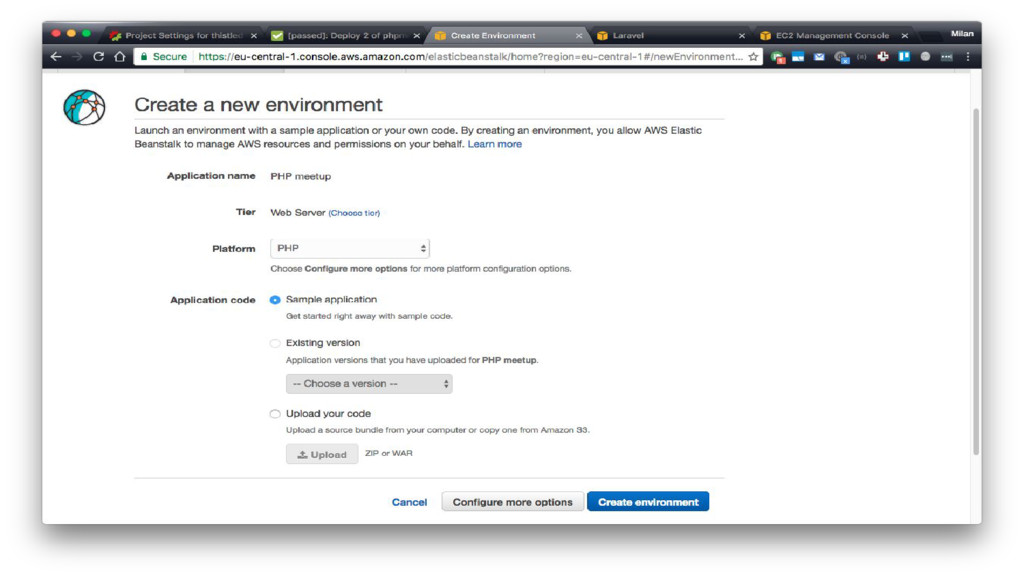The width and height of the screenshot is (1024, 576).
Task: Click the dark extension icon with dots
Action: click(946, 57)
